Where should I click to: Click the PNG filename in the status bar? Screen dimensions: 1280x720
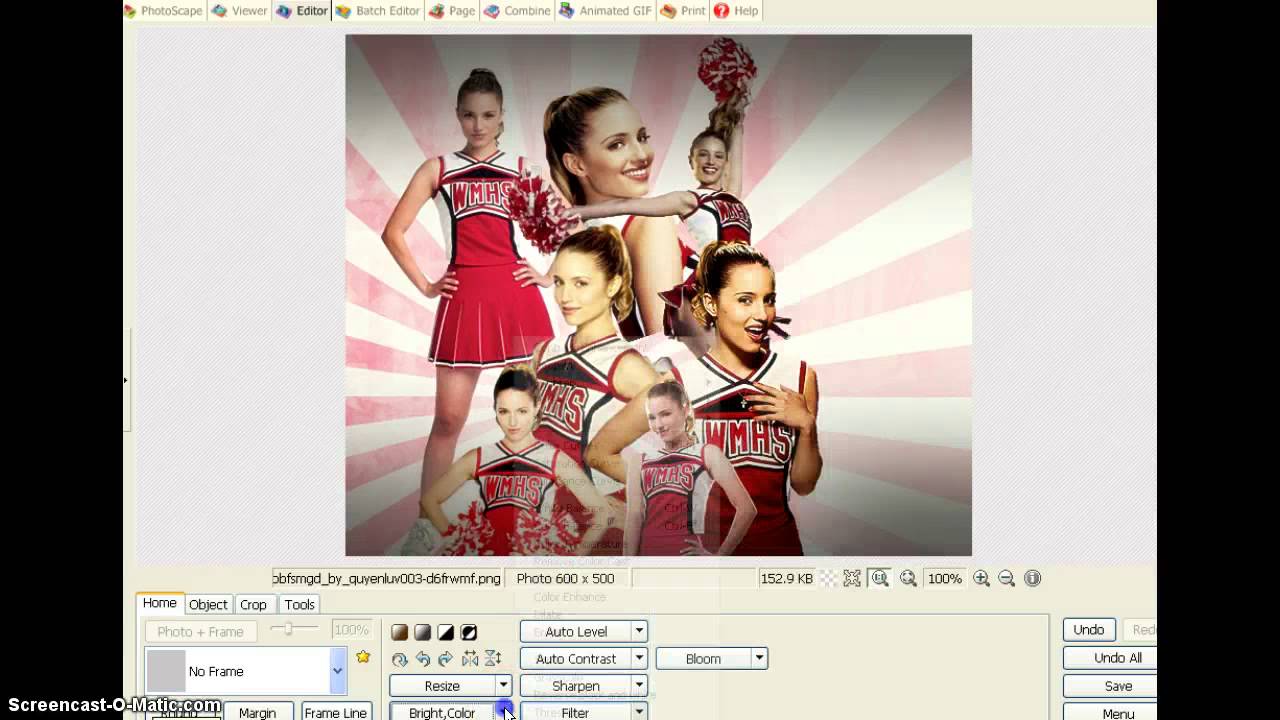[387, 578]
